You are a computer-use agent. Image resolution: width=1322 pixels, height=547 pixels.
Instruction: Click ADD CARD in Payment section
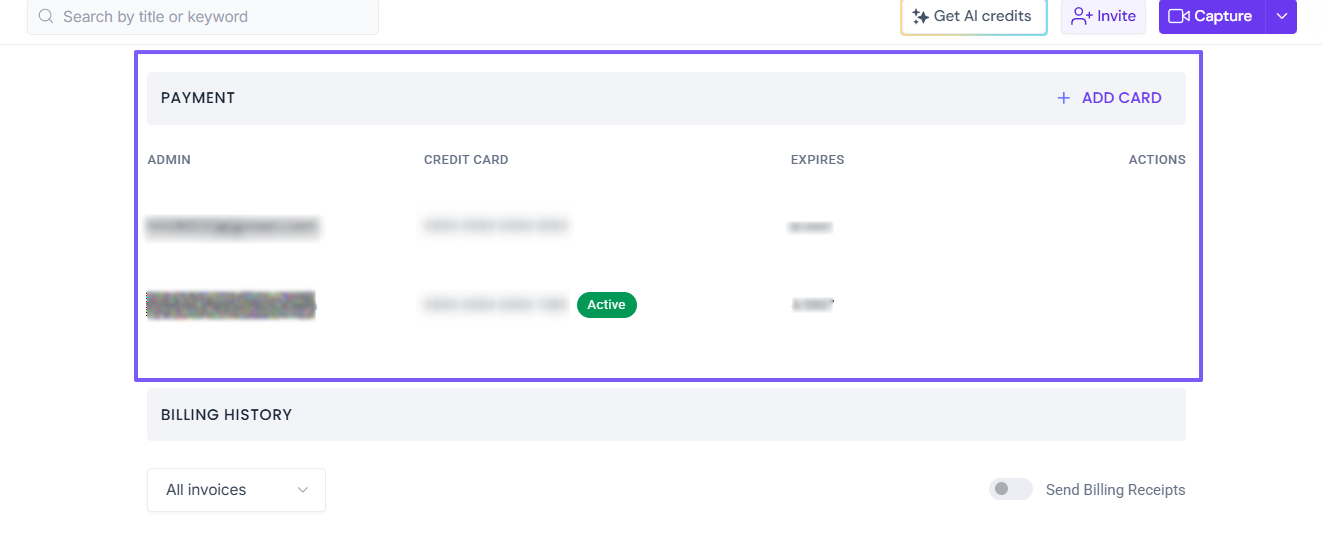coord(1109,98)
